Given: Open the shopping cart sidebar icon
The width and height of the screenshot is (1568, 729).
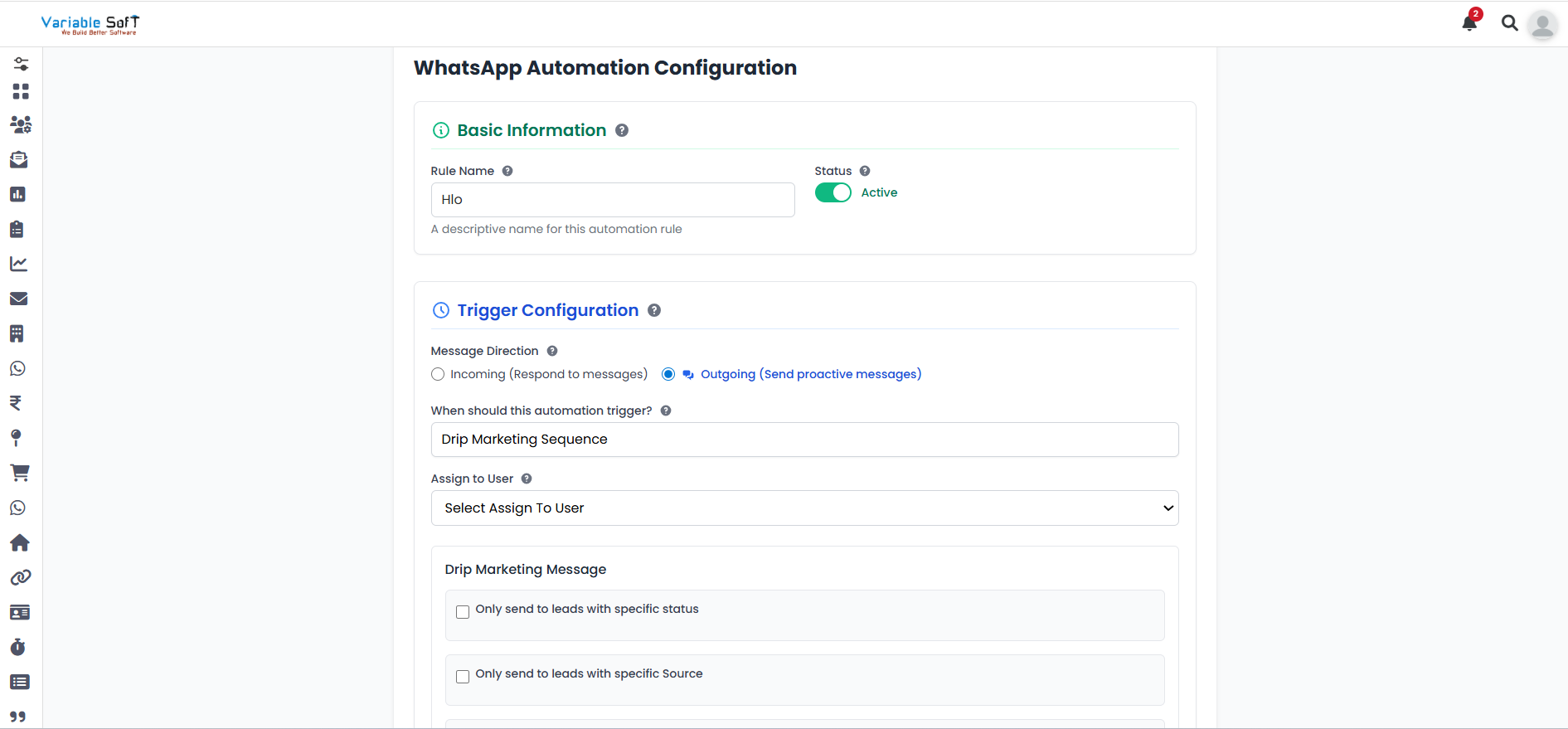Looking at the screenshot, I should click(x=19, y=473).
